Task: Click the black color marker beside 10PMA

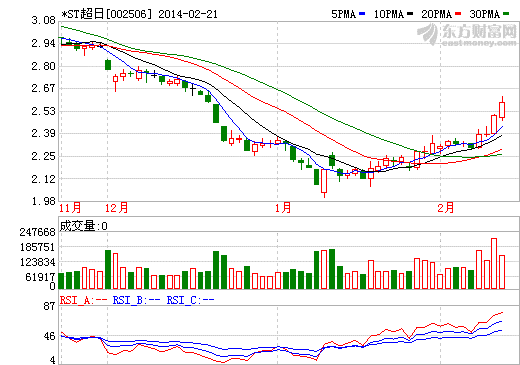Action: point(410,14)
